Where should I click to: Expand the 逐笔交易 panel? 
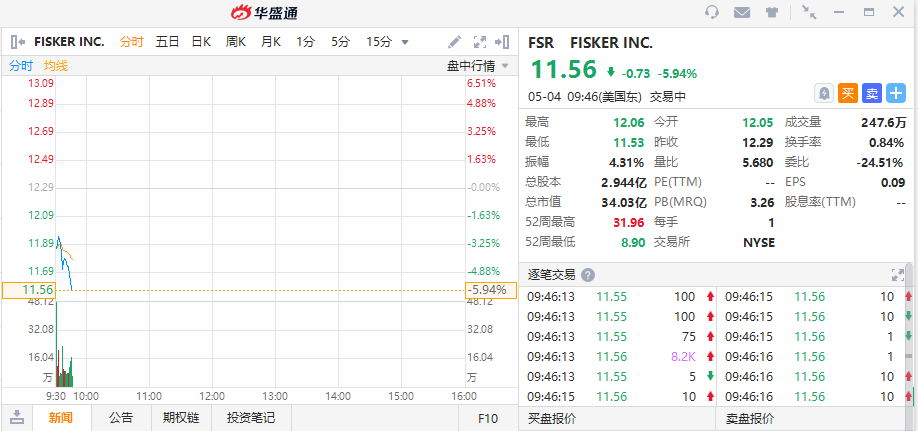coord(897,275)
